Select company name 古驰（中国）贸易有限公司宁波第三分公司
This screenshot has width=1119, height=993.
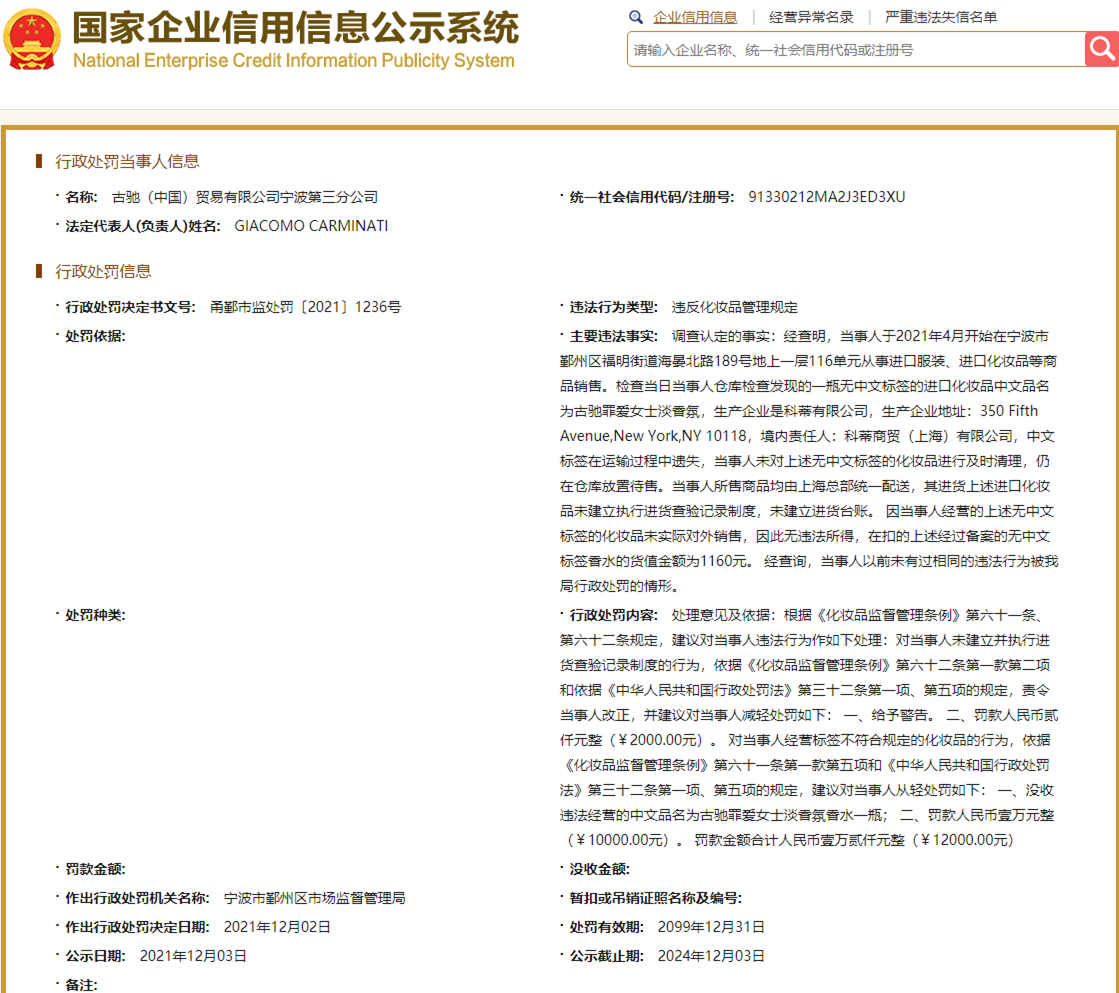pyautogui.click(x=245, y=197)
